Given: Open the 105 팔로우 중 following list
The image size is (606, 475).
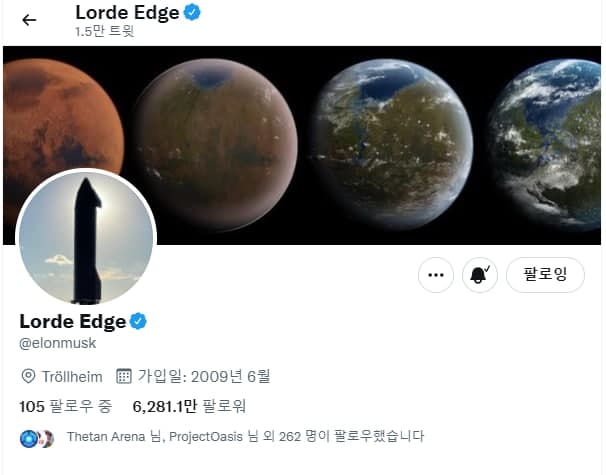Looking at the screenshot, I should coord(66,407).
